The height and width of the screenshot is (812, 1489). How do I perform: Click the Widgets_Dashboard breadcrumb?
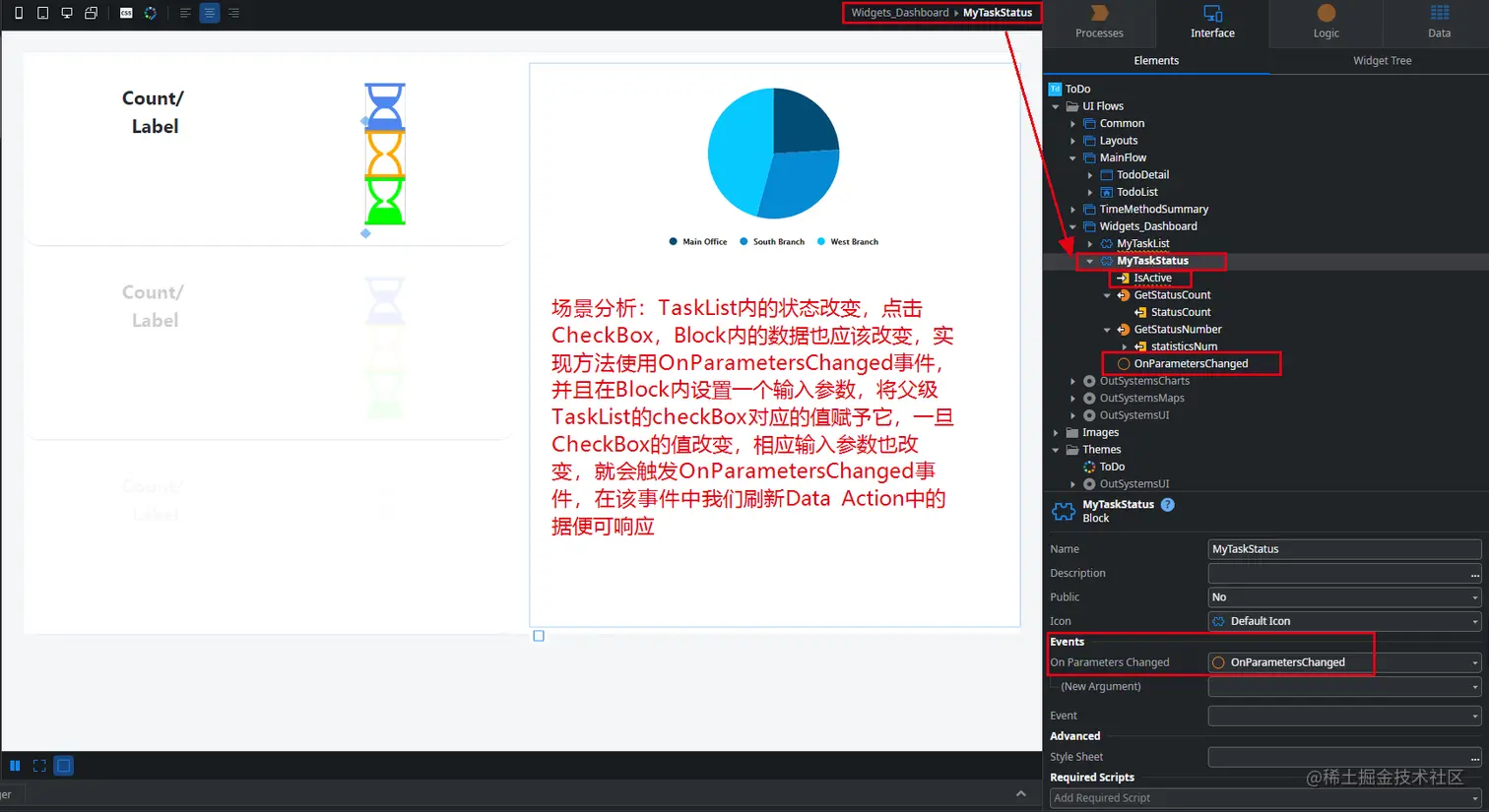coord(899,13)
